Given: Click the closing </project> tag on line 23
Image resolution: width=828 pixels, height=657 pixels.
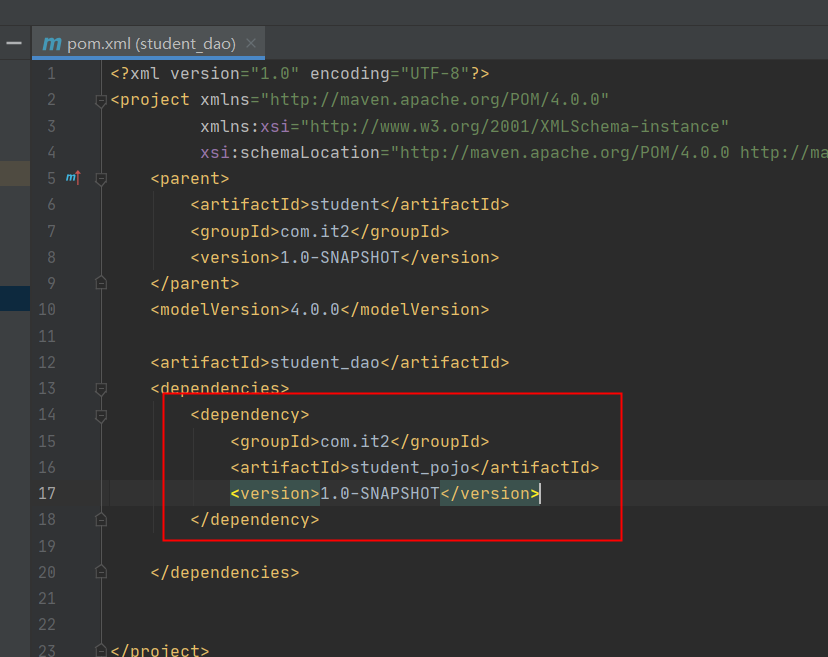Looking at the screenshot, I should click(160, 650).
